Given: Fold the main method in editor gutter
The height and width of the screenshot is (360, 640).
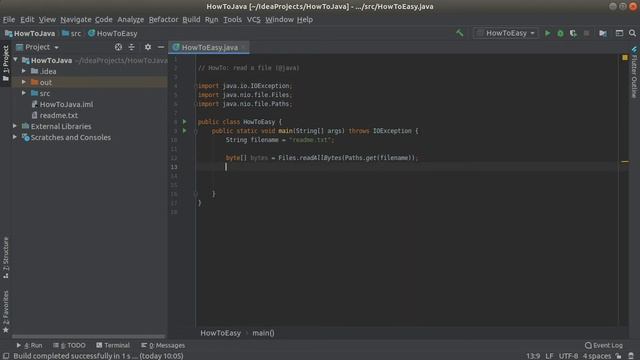Looking at the screenshot, I should 196,131.
